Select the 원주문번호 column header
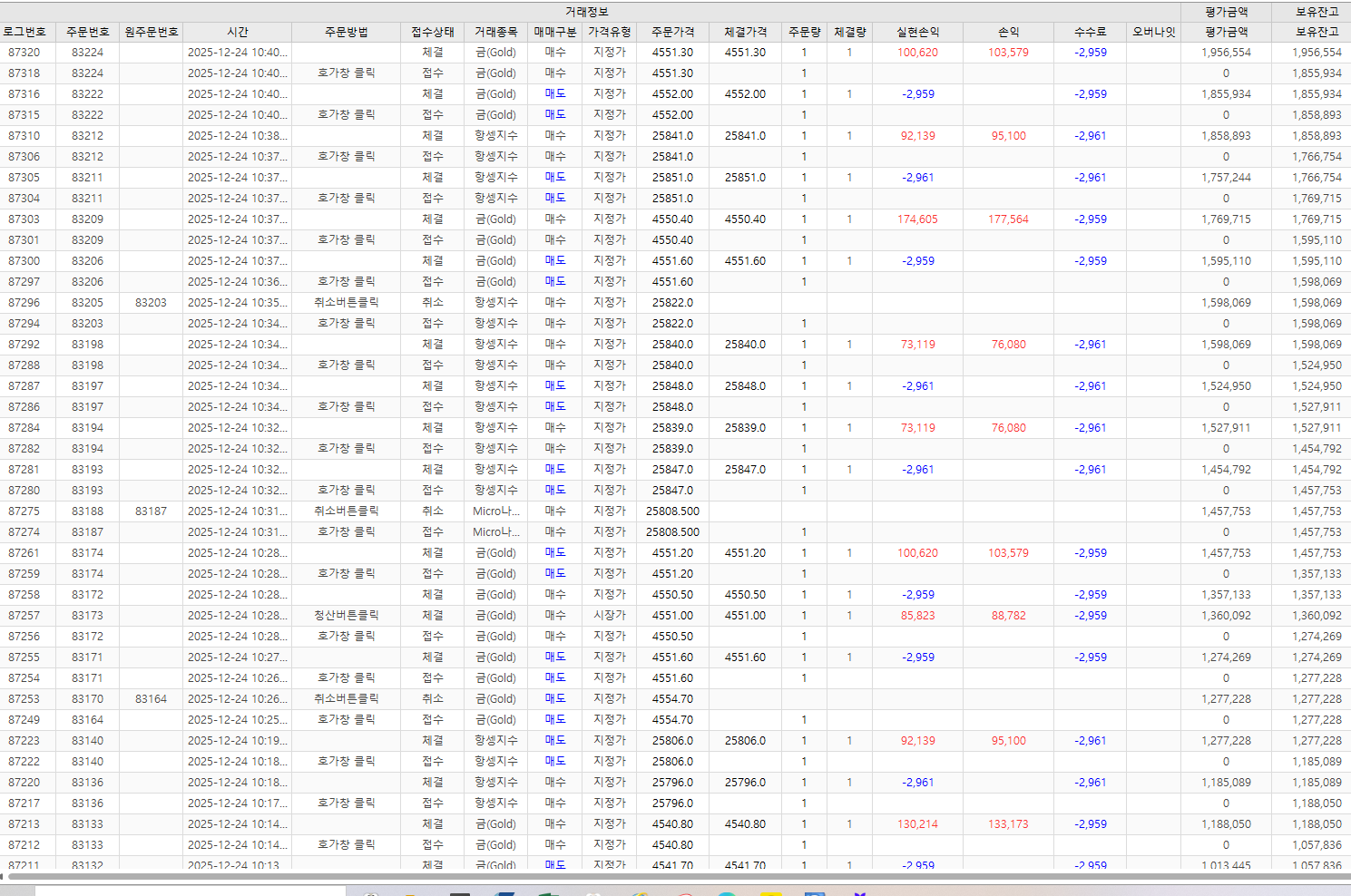 pos(152,32)
